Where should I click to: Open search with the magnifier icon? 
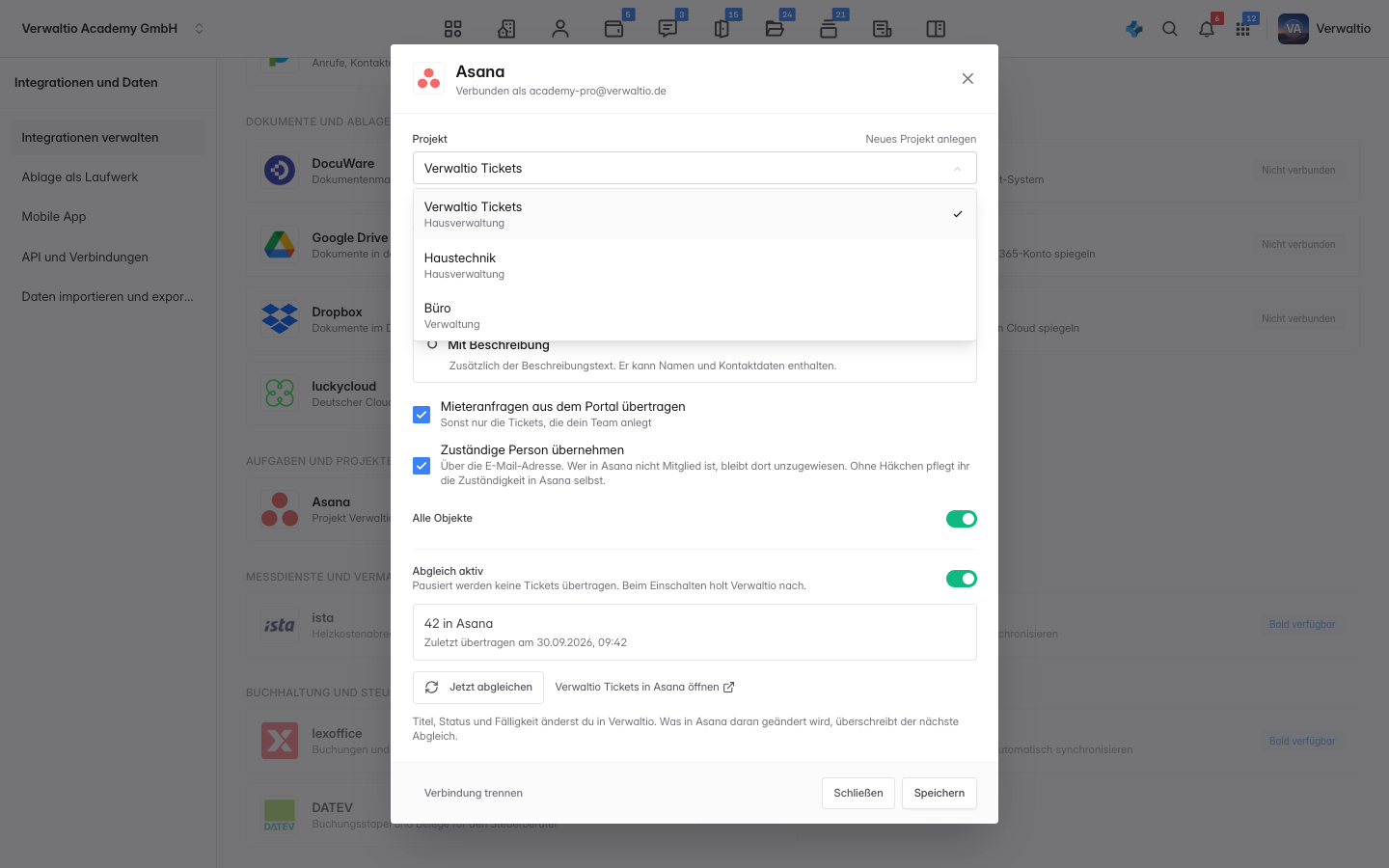click(x=1170, y=29)
